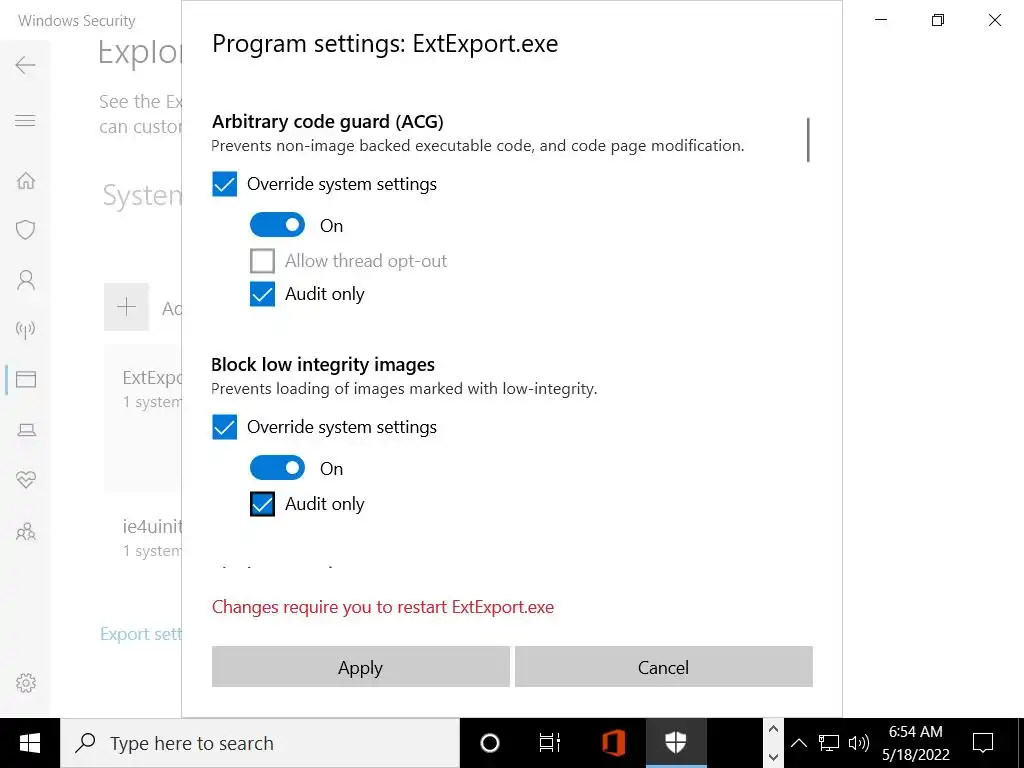Open Settings gear icon in sidebar
This screenshot has height=768, width=1024.
(25, 683)
